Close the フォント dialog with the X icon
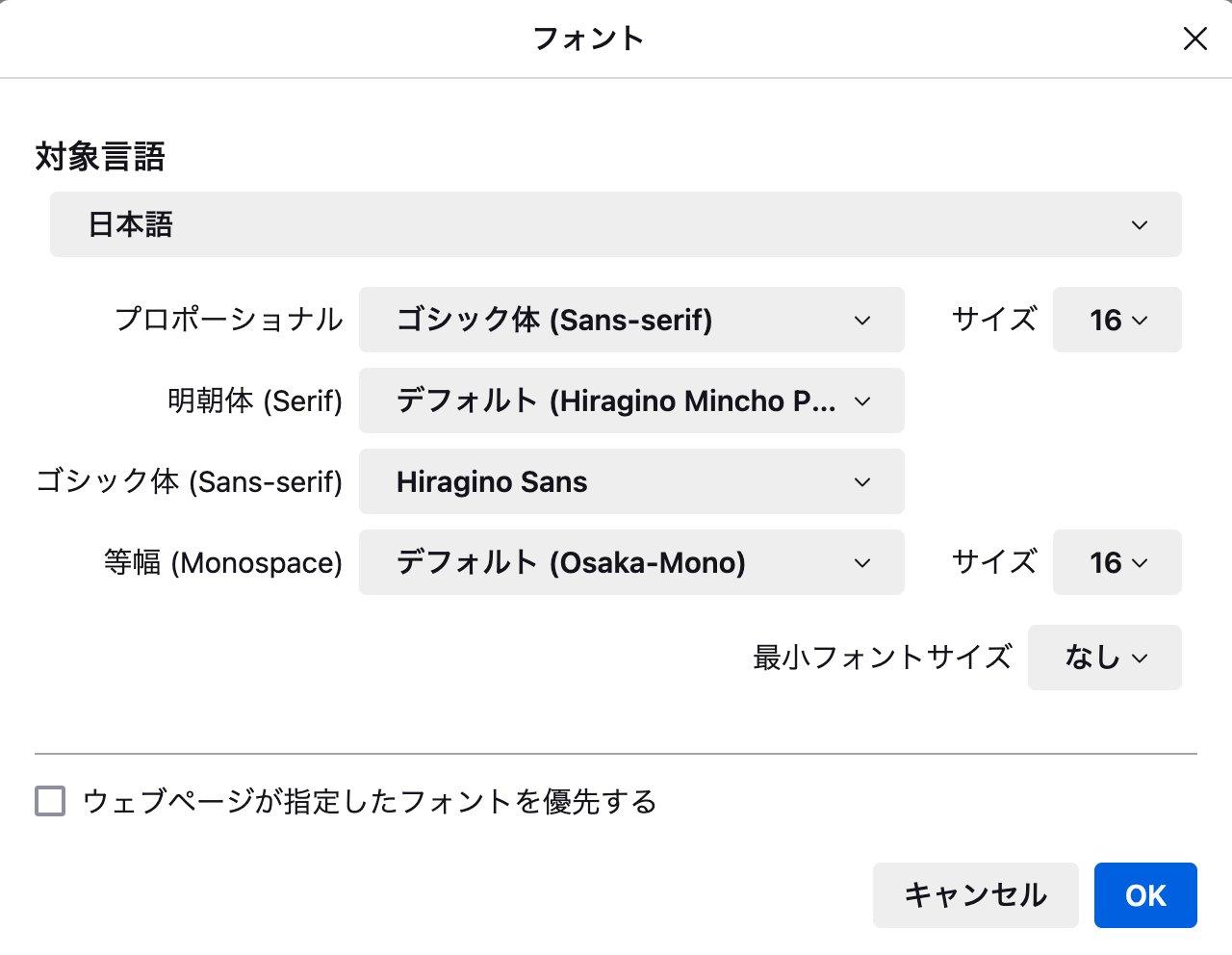Viewport: 1232px width, 955px height. [x=1194, y=39]
